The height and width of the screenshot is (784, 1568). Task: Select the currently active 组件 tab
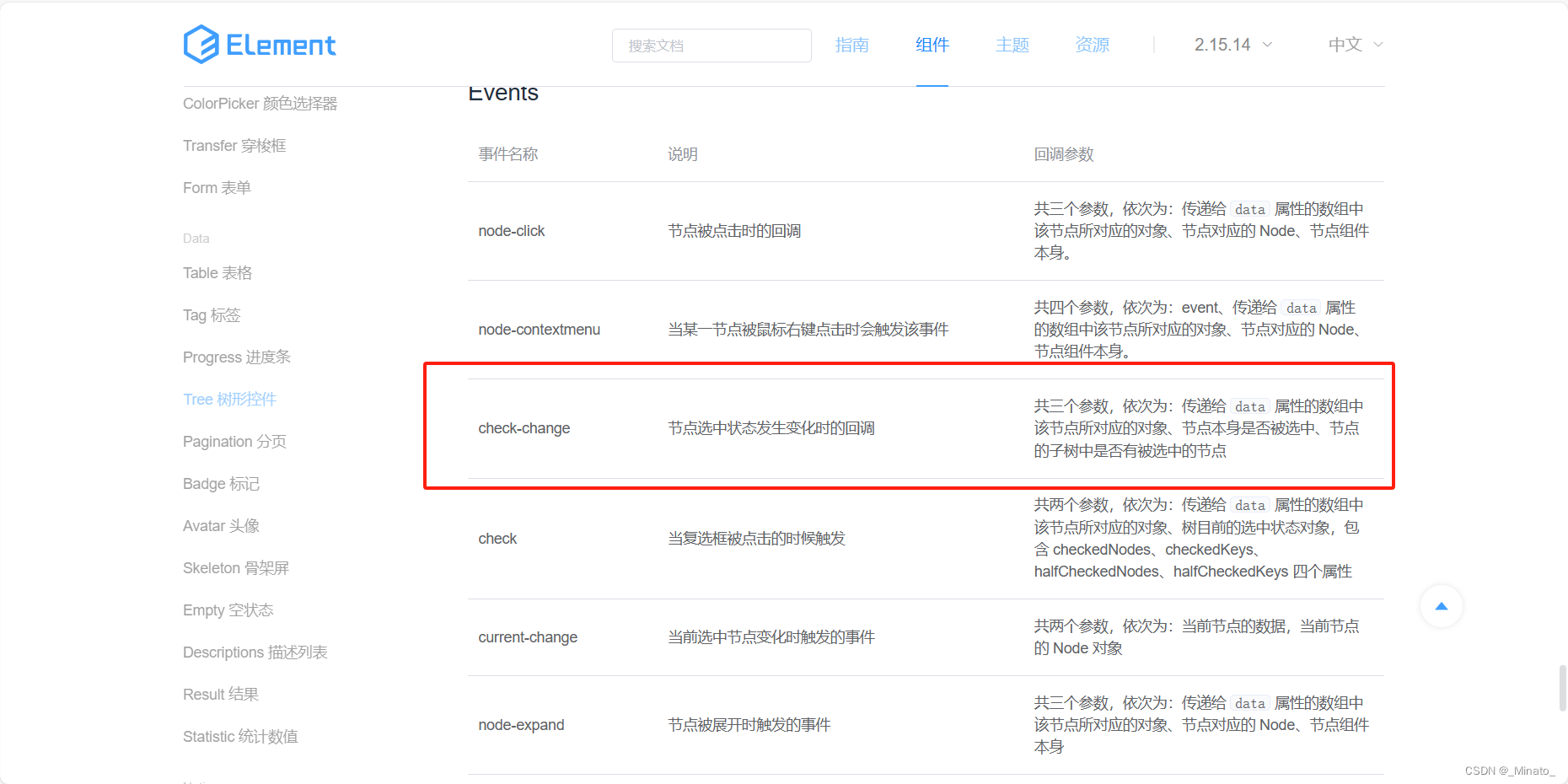point(932,45)
